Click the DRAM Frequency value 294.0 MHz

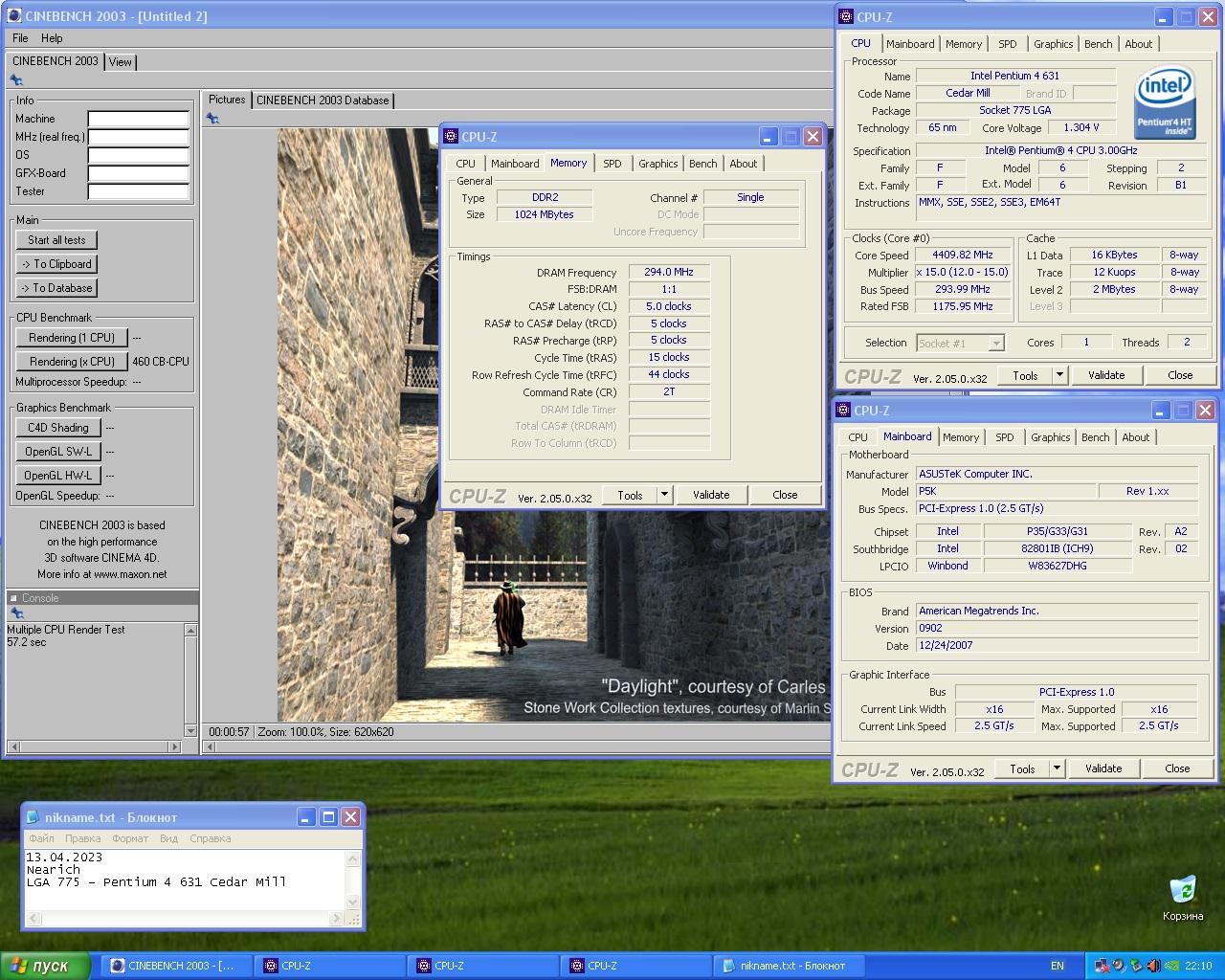[x=669, y=273]
